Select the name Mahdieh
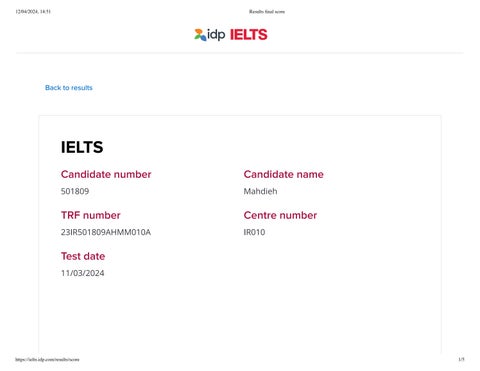This screenshot has height=371, width=480. (260, 191)
